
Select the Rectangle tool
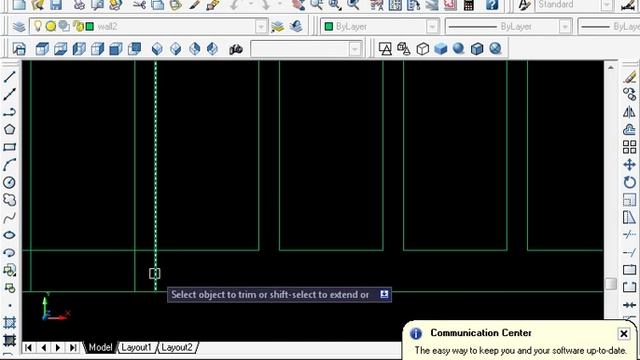pos(9,147)
